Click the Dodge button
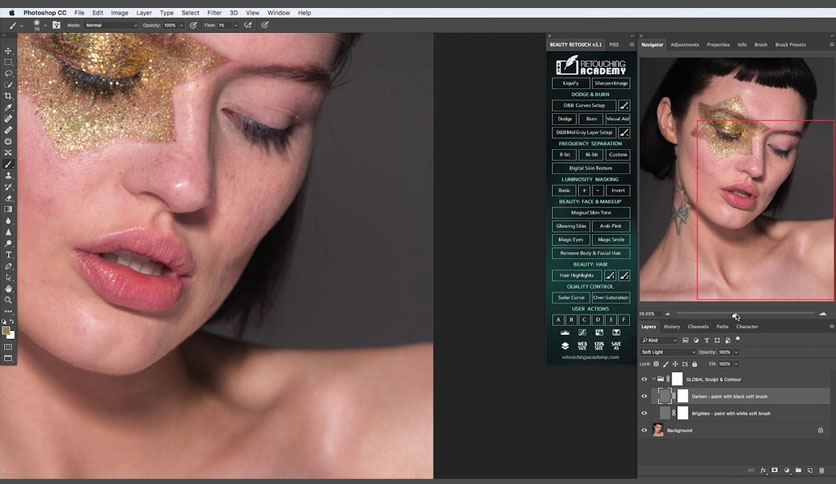 pos(565,119)
